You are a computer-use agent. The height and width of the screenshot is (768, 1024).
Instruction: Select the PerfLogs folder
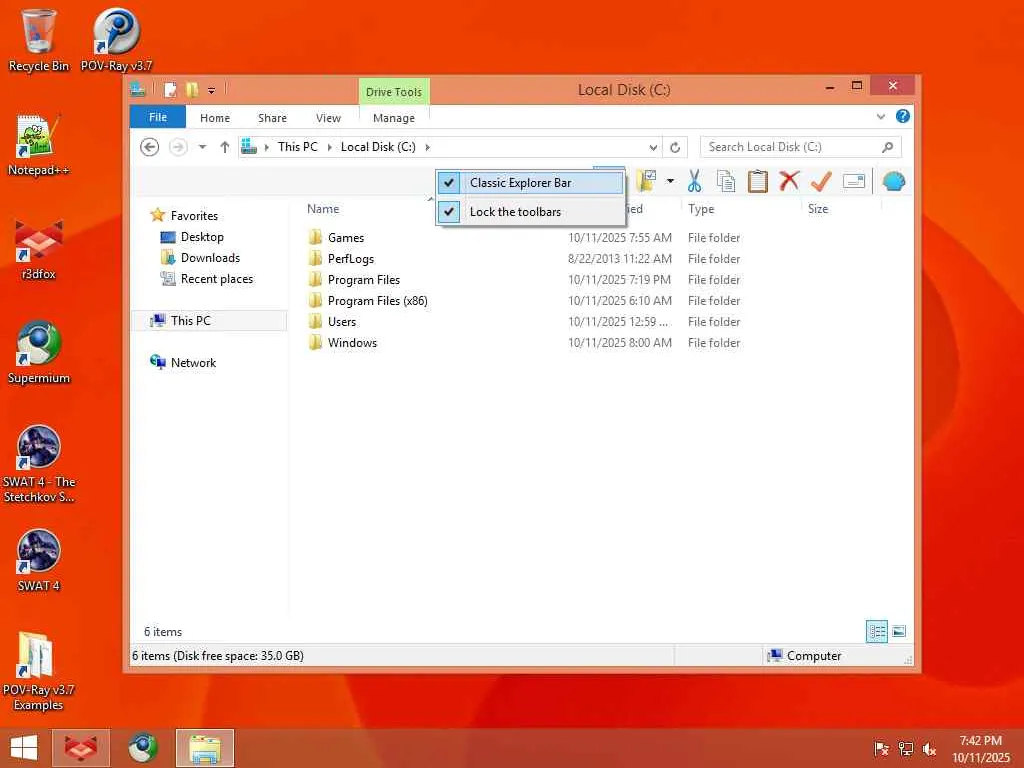tap(351, 259)
